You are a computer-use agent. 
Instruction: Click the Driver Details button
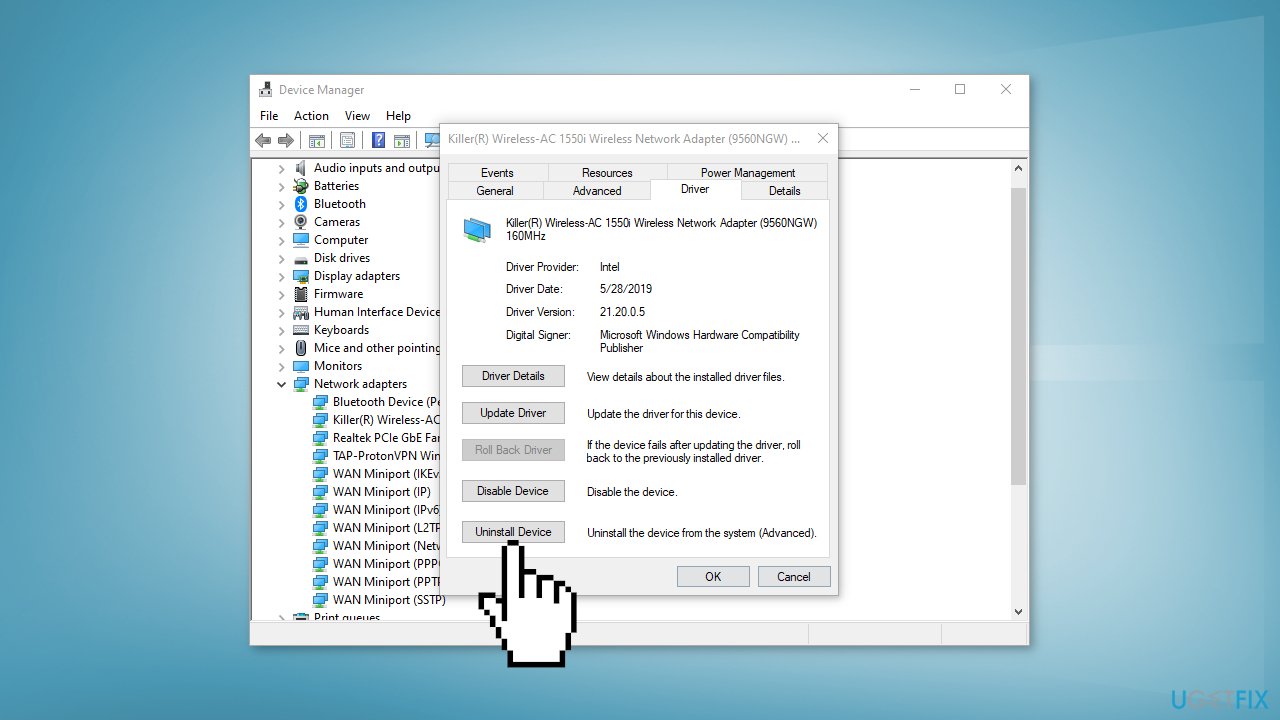tap(513, 375)
